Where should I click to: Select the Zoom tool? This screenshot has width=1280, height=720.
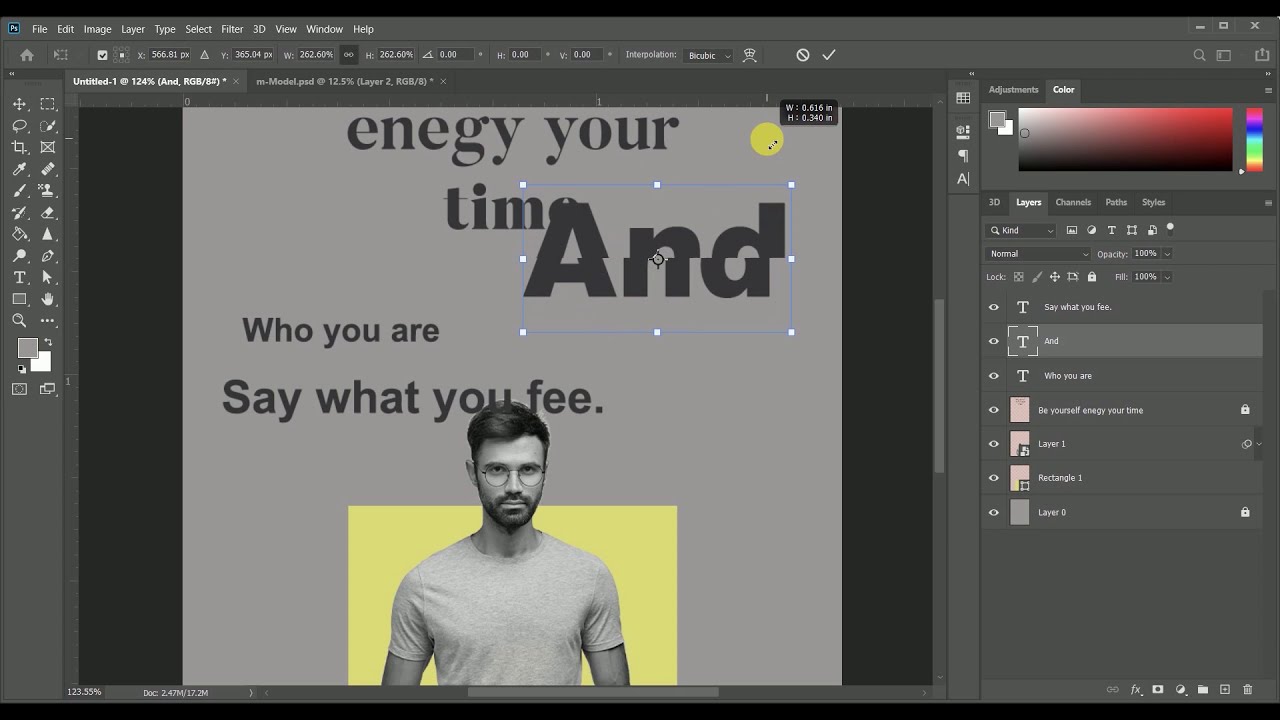point(19,321)
